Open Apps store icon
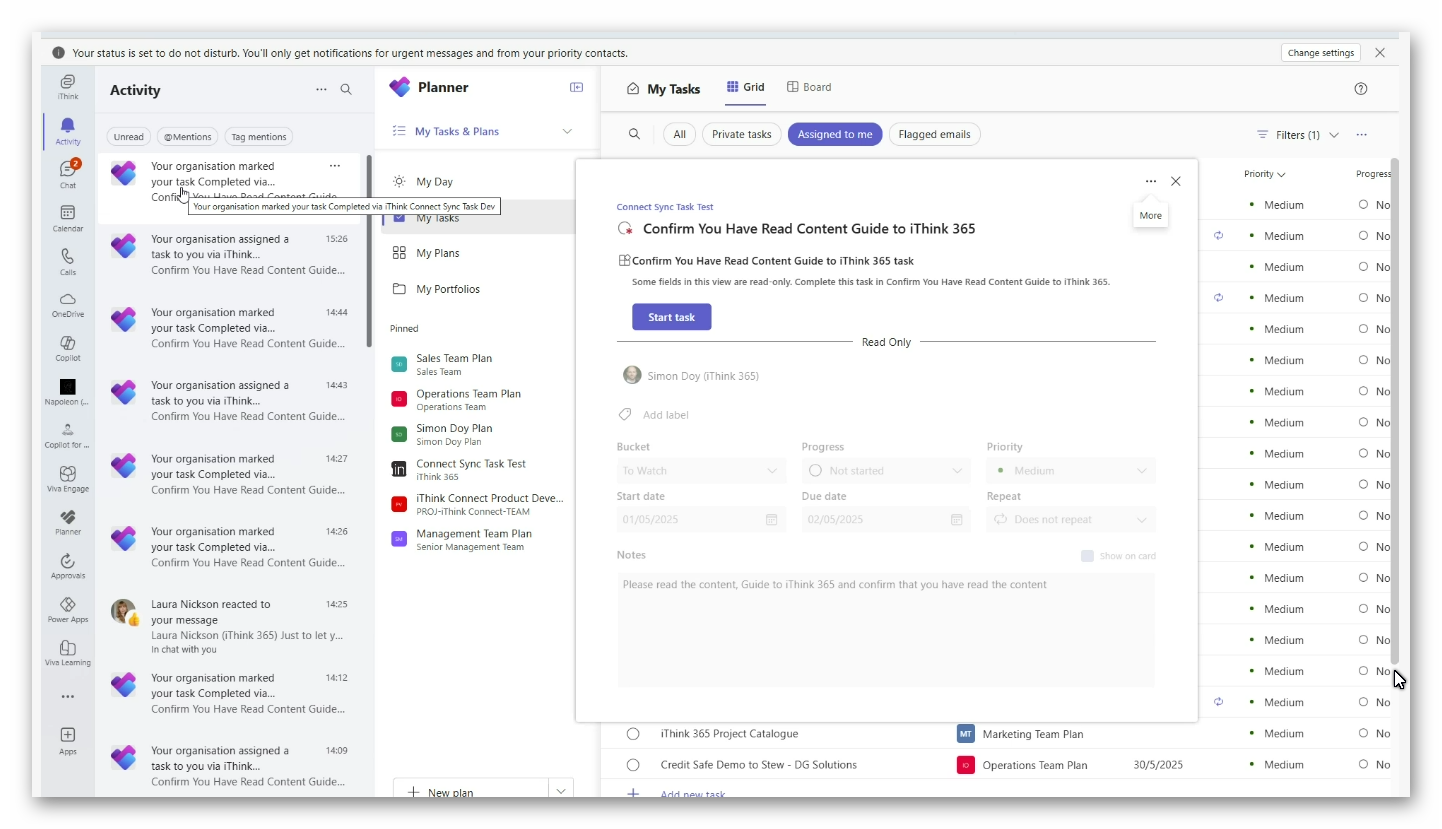Screen dimensions: 1442x829 click(x=68, y=740)
